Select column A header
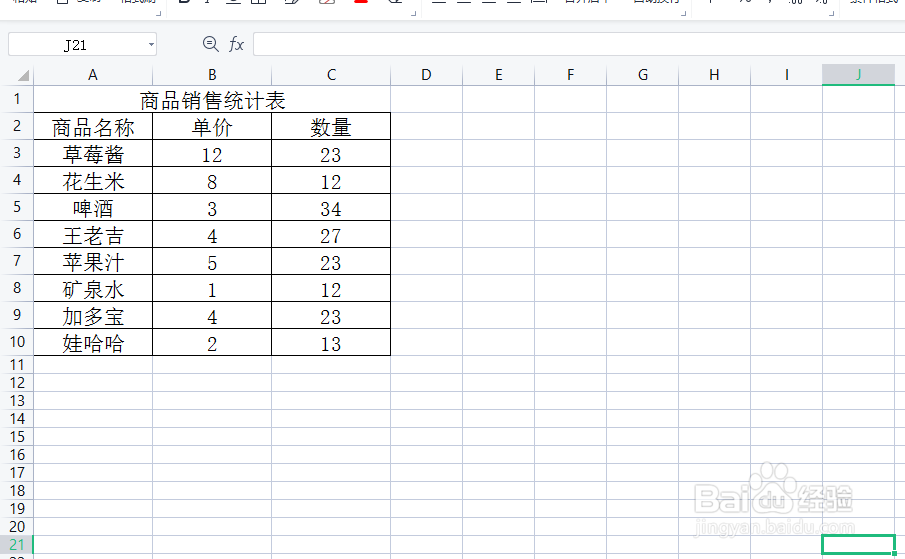The image size is (905, 559). pos(93,75)
